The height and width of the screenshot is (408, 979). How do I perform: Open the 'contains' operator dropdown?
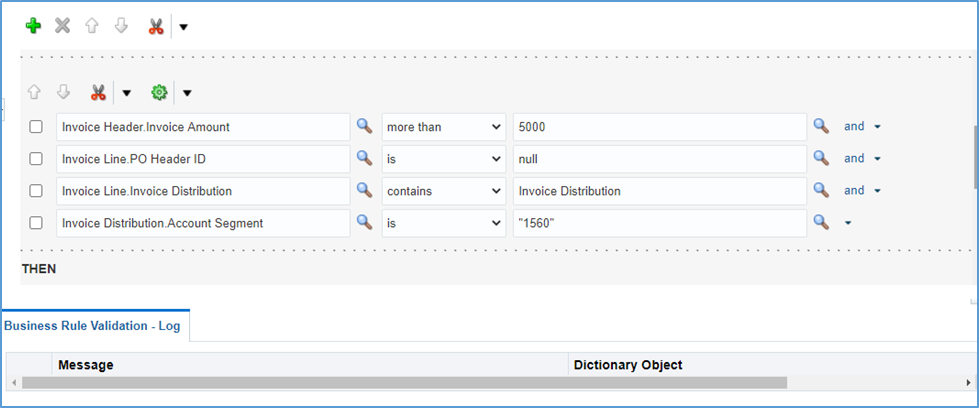point(444,191)
